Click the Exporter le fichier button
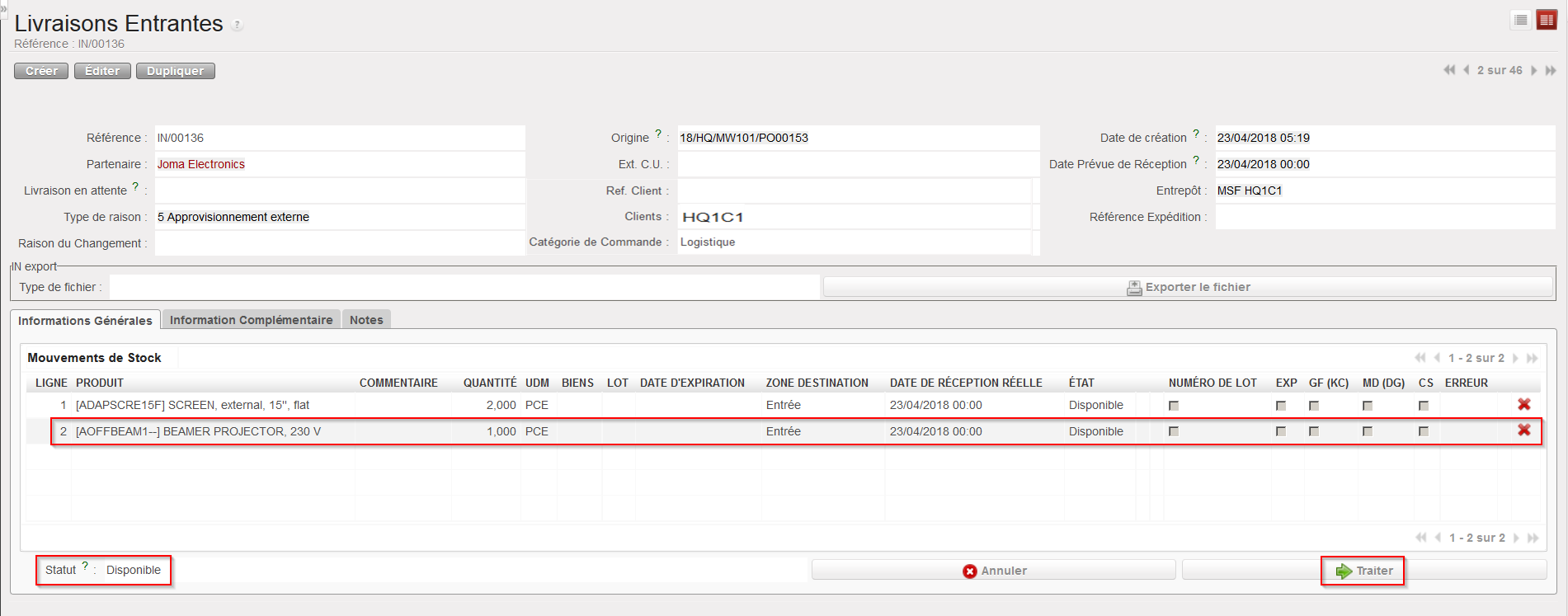Screen dimensions: 1568x616 1188,287
